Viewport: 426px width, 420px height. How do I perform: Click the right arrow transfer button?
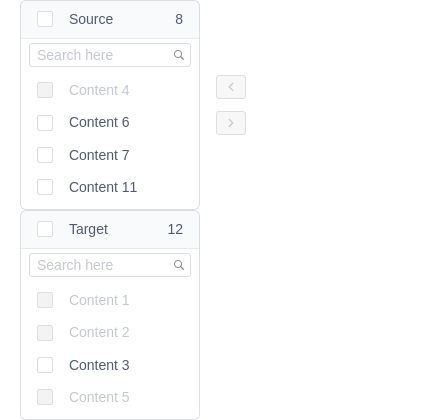pos(231,123)
